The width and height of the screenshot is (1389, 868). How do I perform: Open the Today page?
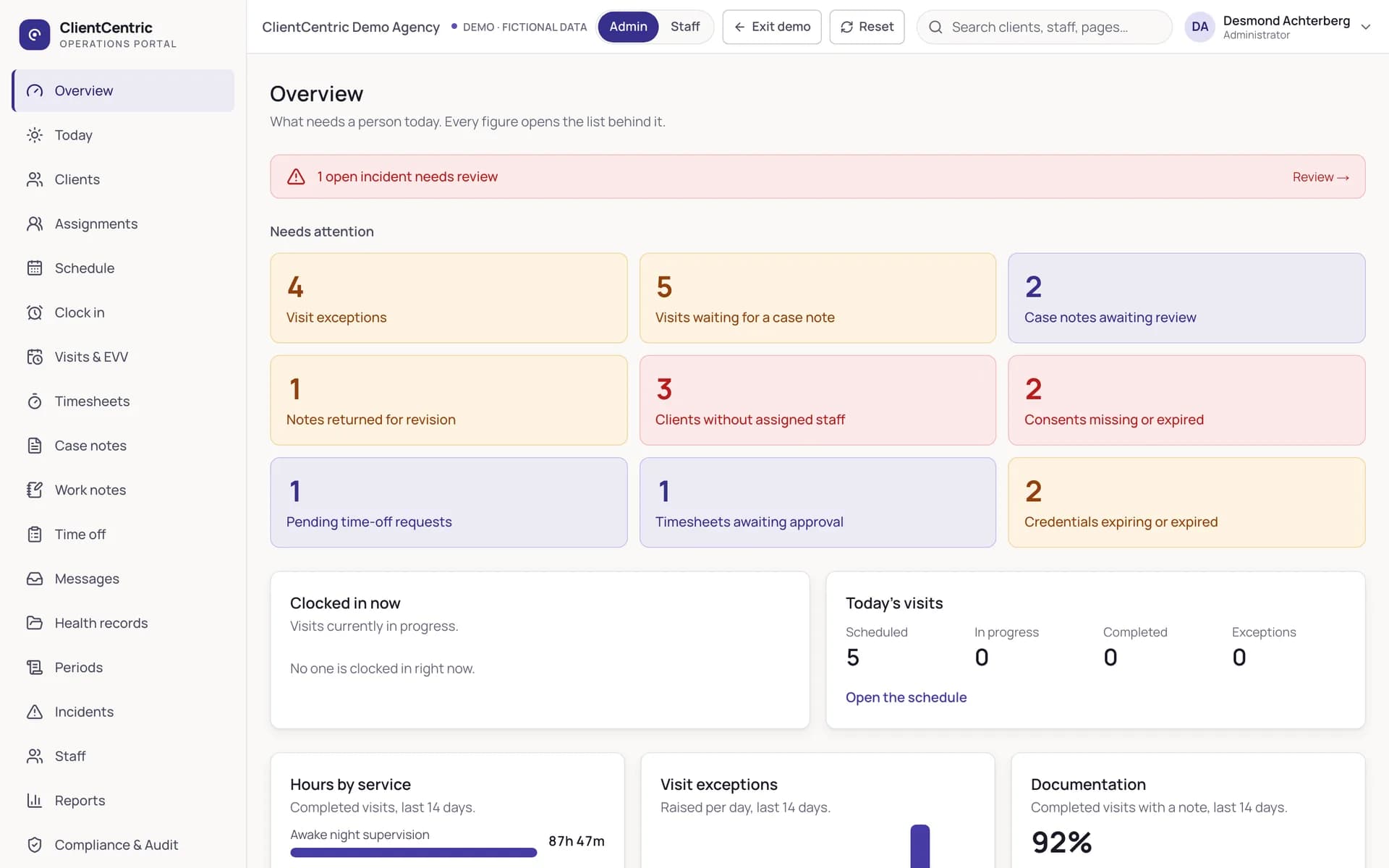pyautogui.click(x=123, y=135)
